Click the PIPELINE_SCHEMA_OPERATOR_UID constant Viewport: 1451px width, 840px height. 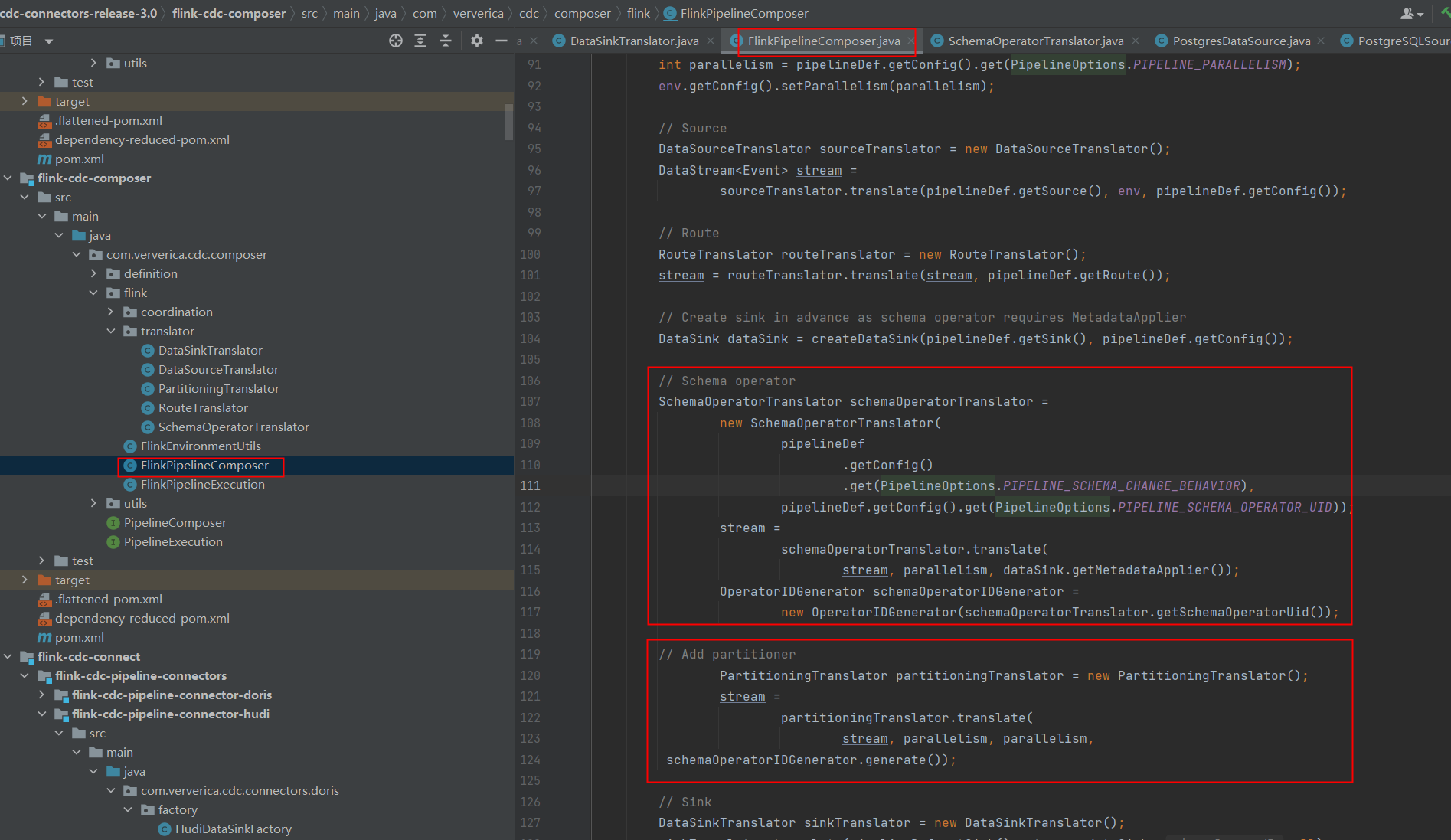tap(1224, 507)
